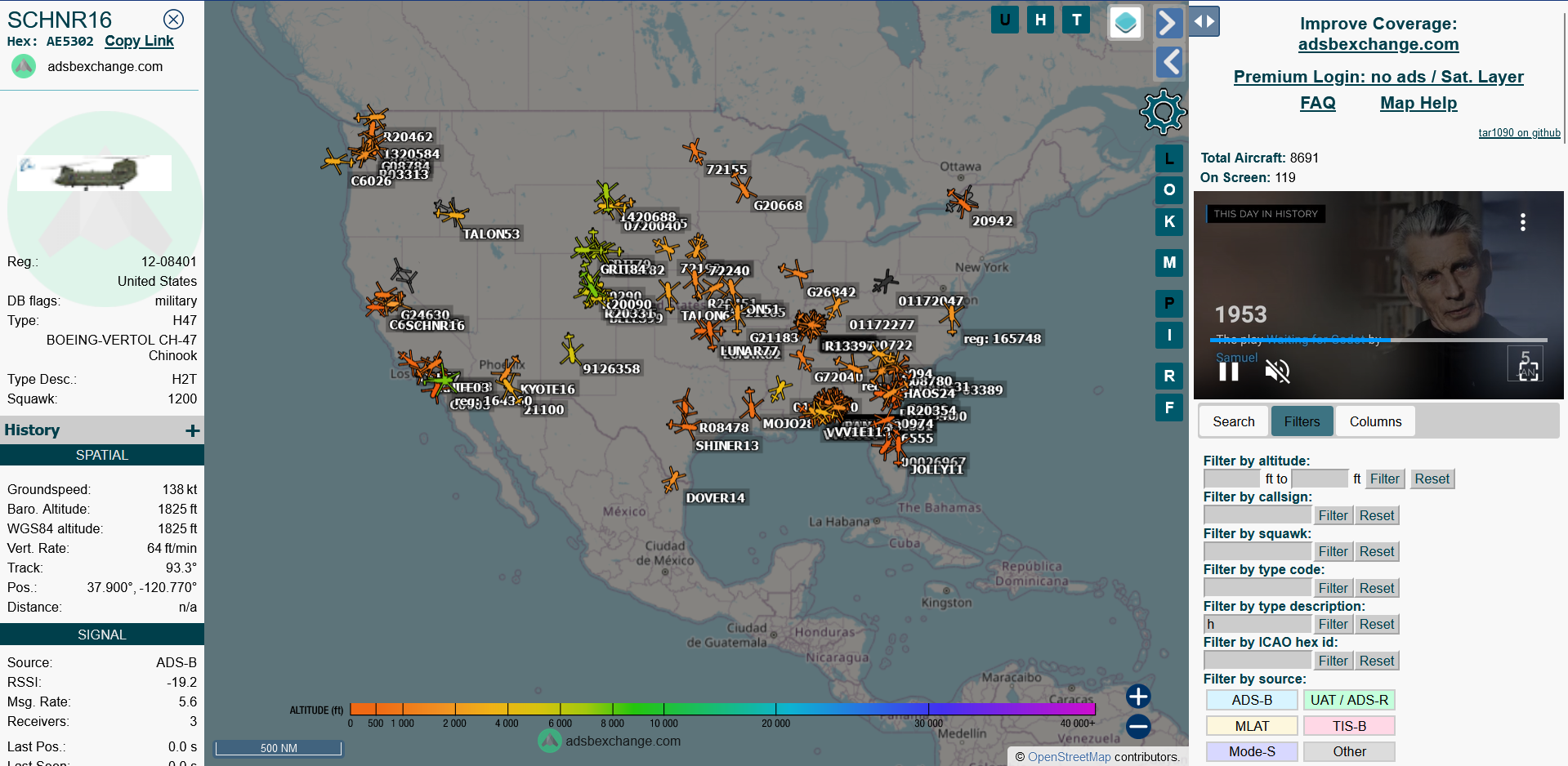1568x766 pixels.
Task: Toggle the R map button
Action: [1169, 376]
